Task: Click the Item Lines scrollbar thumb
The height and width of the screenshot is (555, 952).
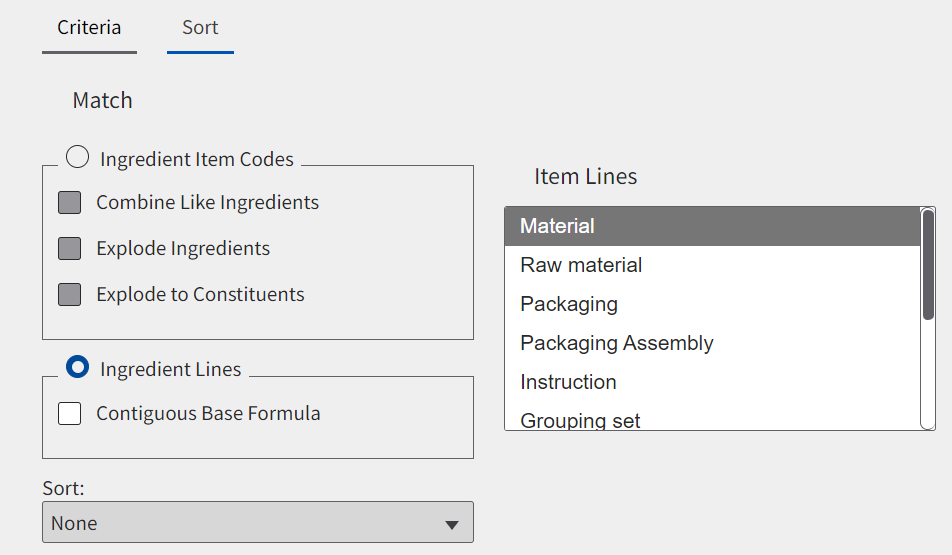Action: click(x=928, y=265)
